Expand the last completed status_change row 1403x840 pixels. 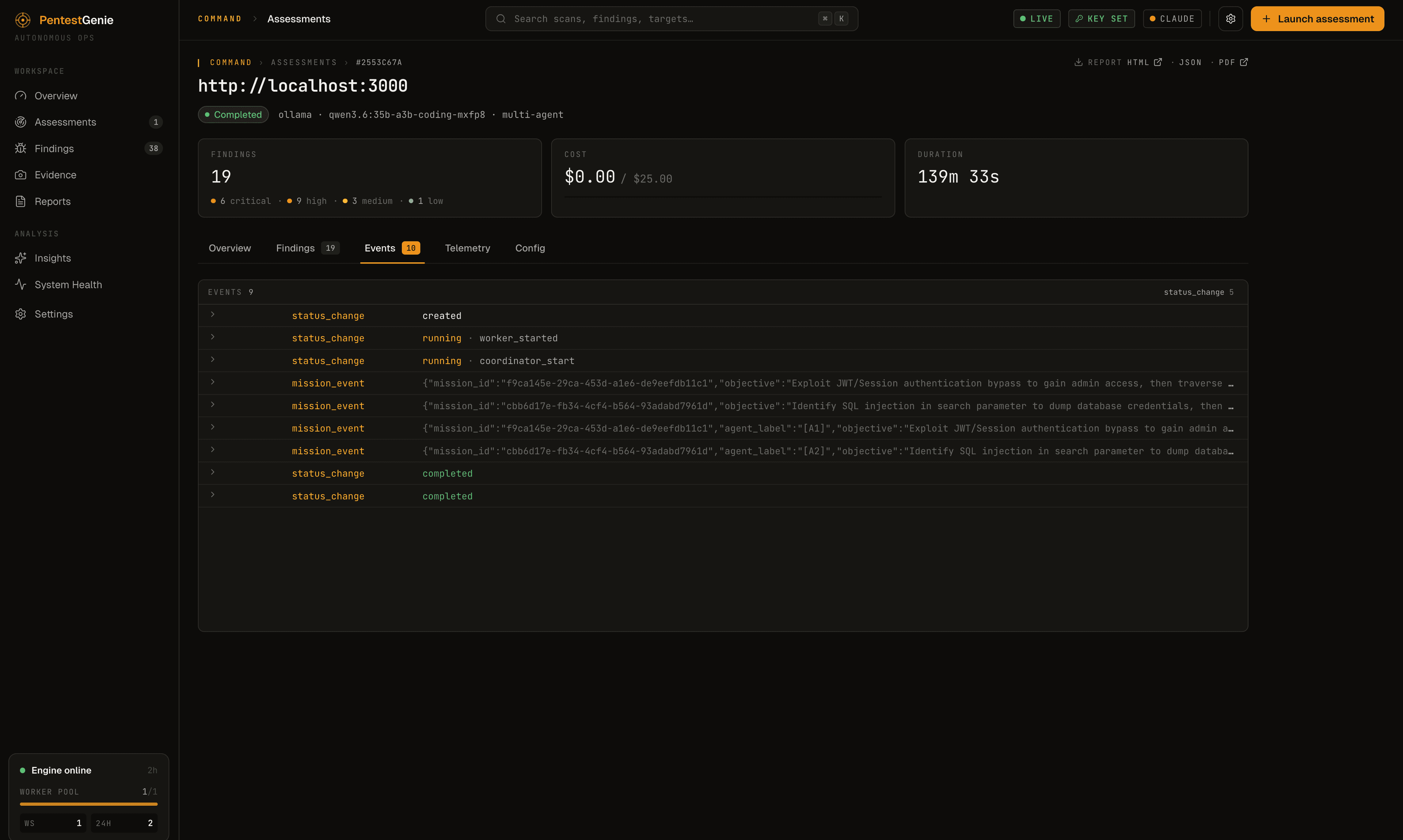coord(213,495)
